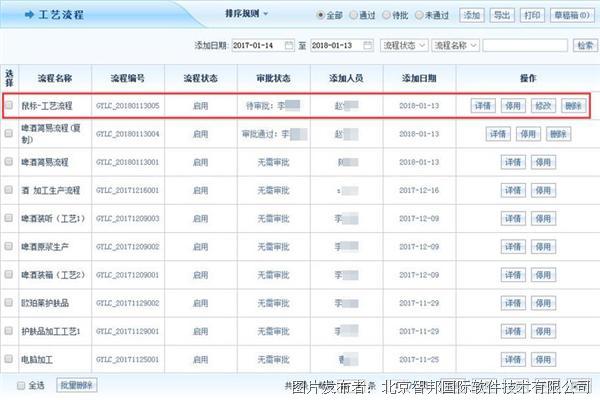
Task: Click the 检索 search button
Action: (x=585, y=46)
